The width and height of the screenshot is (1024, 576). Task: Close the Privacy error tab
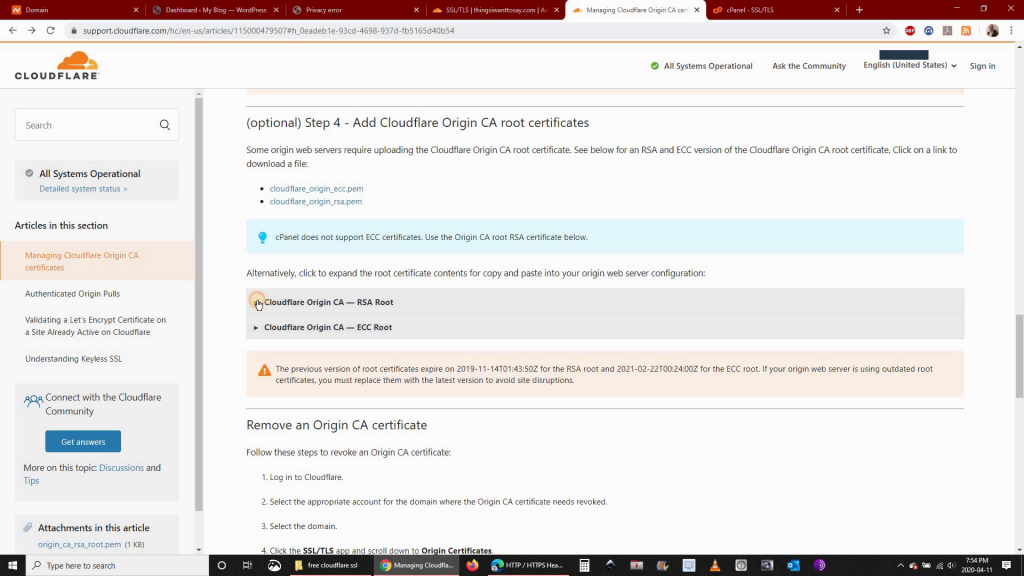coord(416,10)
